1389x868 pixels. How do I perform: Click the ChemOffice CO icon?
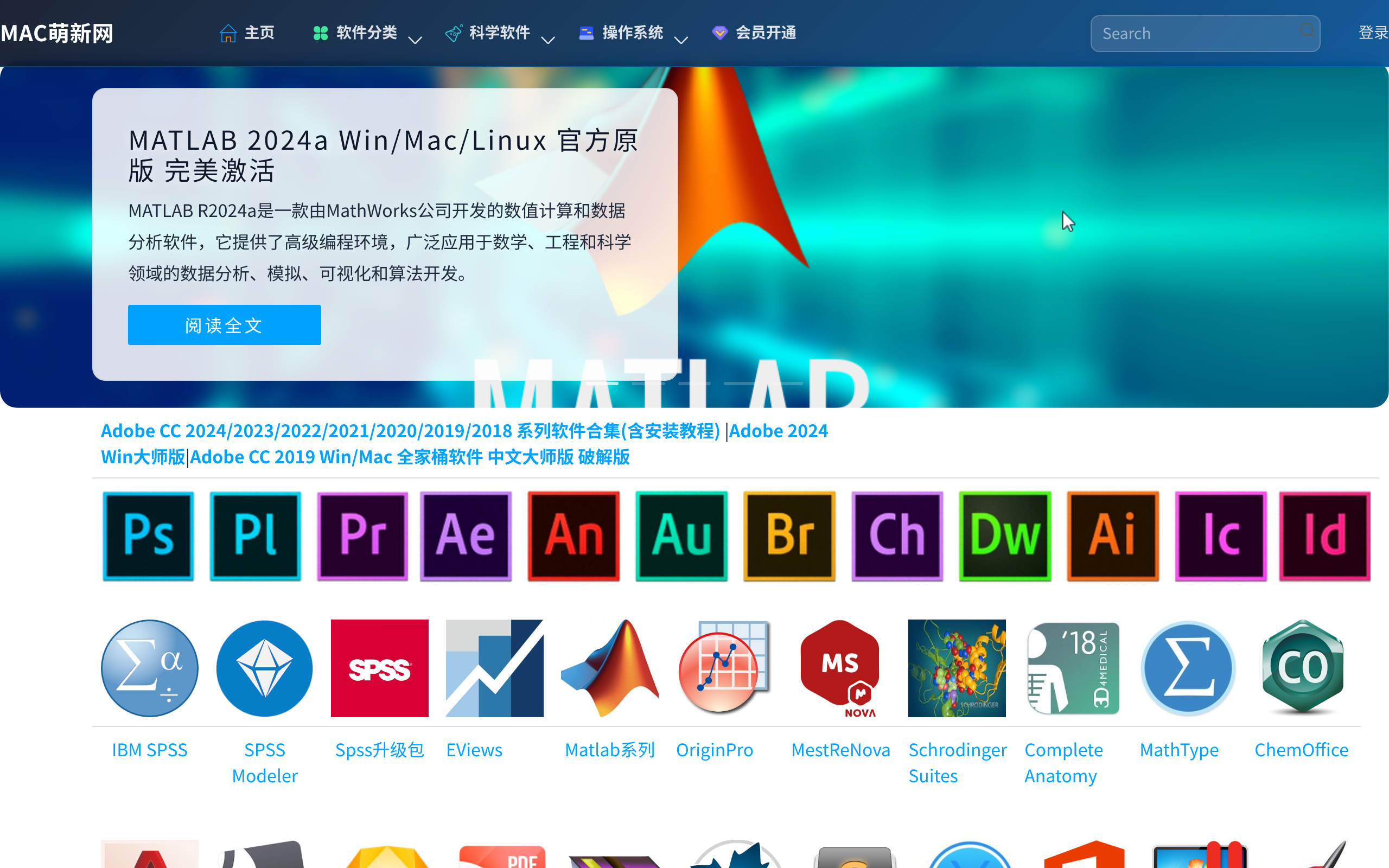[x=1303, y=667]
